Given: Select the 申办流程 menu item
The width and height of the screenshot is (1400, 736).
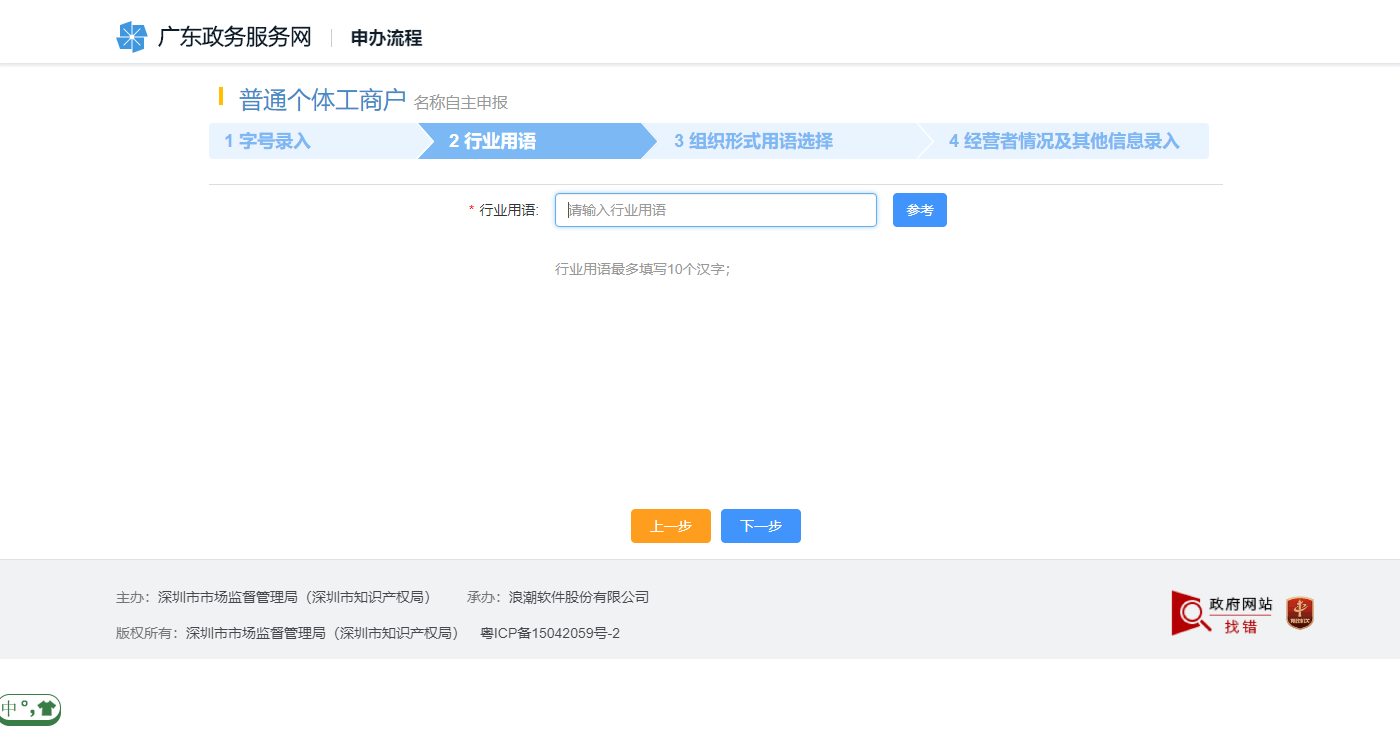Looking at the screenshot, I should (385, 38).
